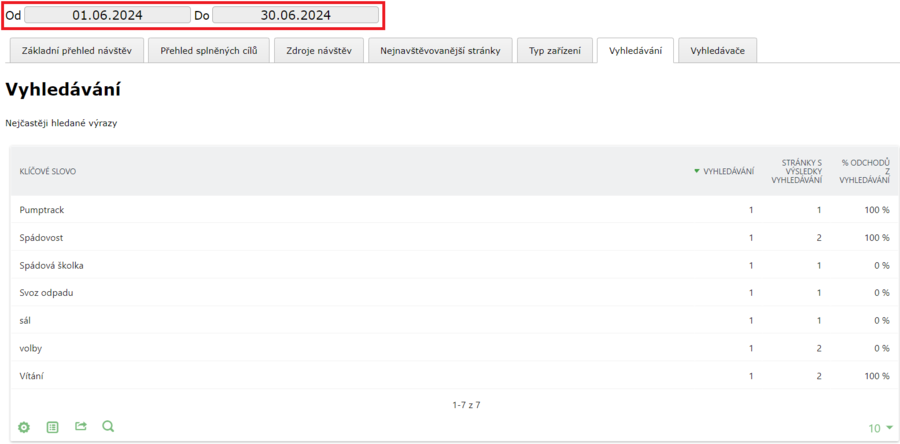Sort by Klíčové slovo column header
The image size is (900, 444).
pyautogui.click(x=48, y=171)
